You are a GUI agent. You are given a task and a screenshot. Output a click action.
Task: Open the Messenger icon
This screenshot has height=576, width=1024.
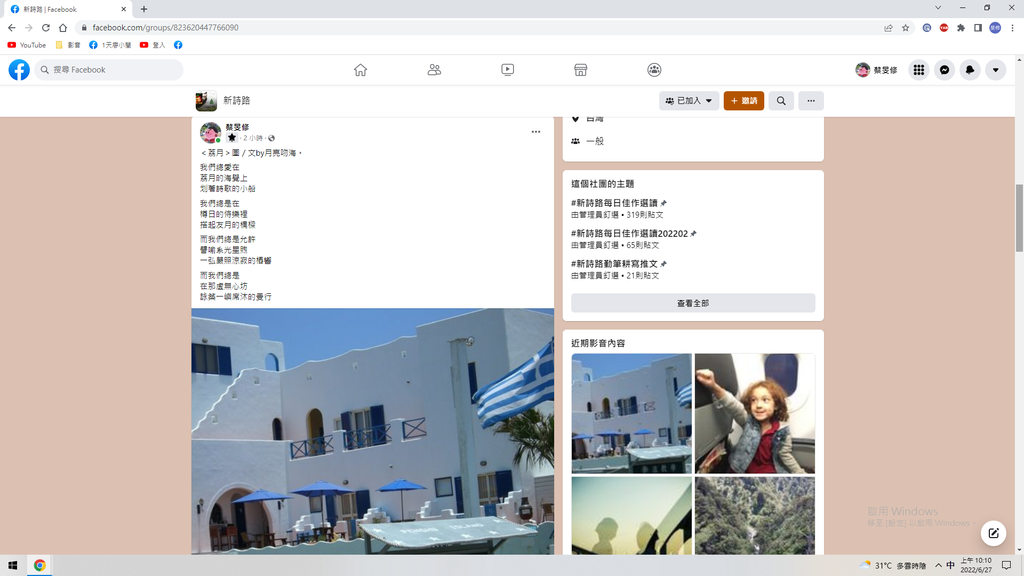coord(944,70)
